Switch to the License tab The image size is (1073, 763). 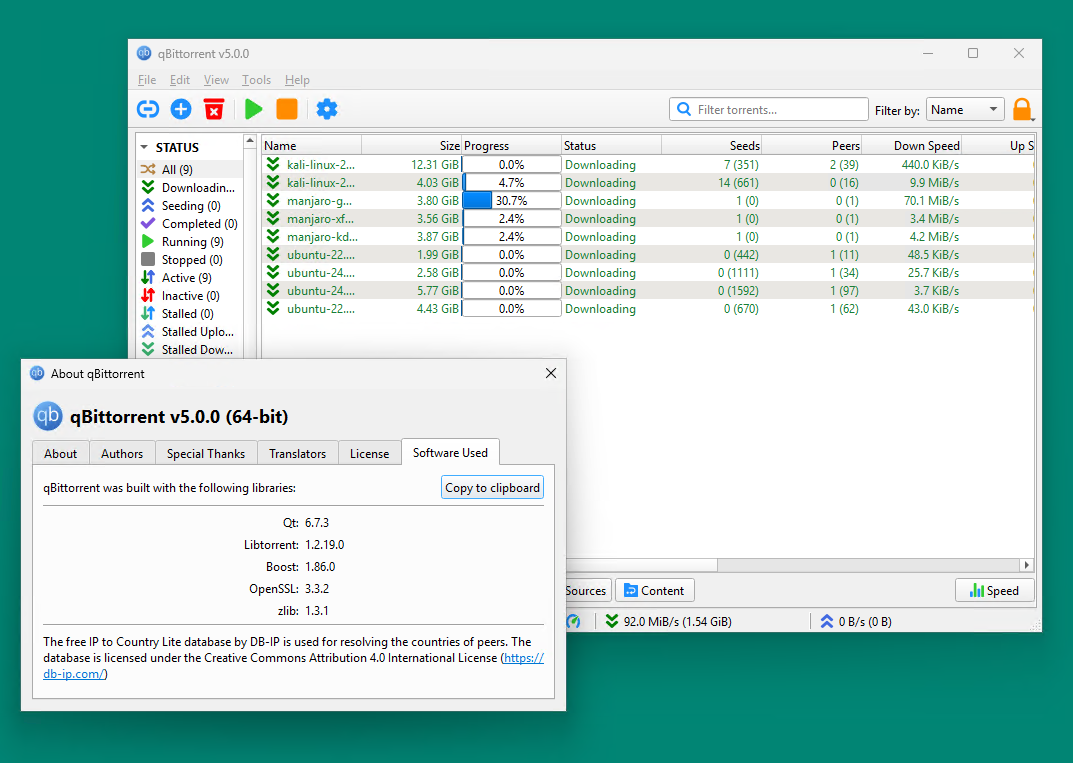[x=369, y=453]
